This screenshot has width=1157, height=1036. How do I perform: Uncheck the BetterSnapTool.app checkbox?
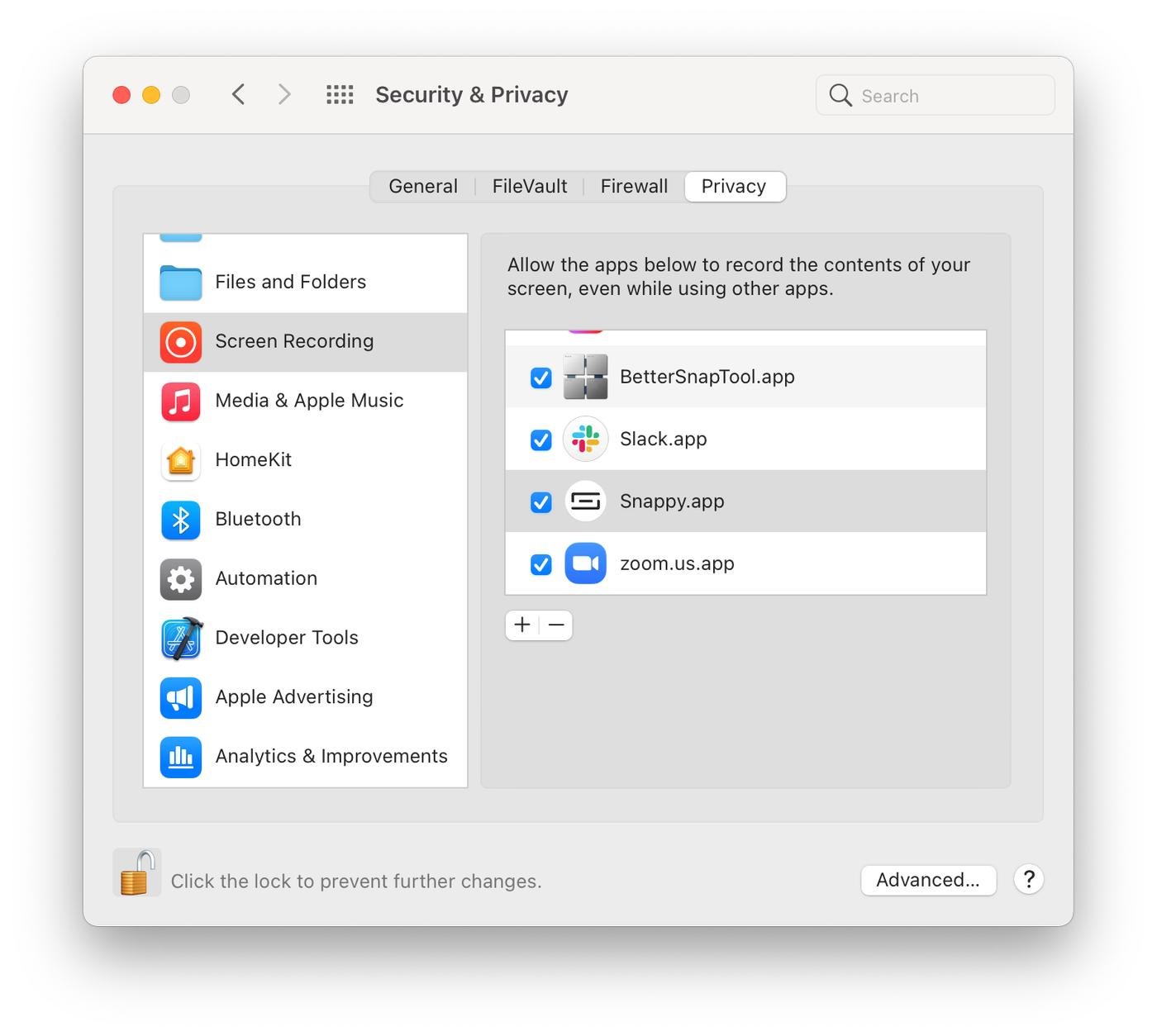click(540, 378)
